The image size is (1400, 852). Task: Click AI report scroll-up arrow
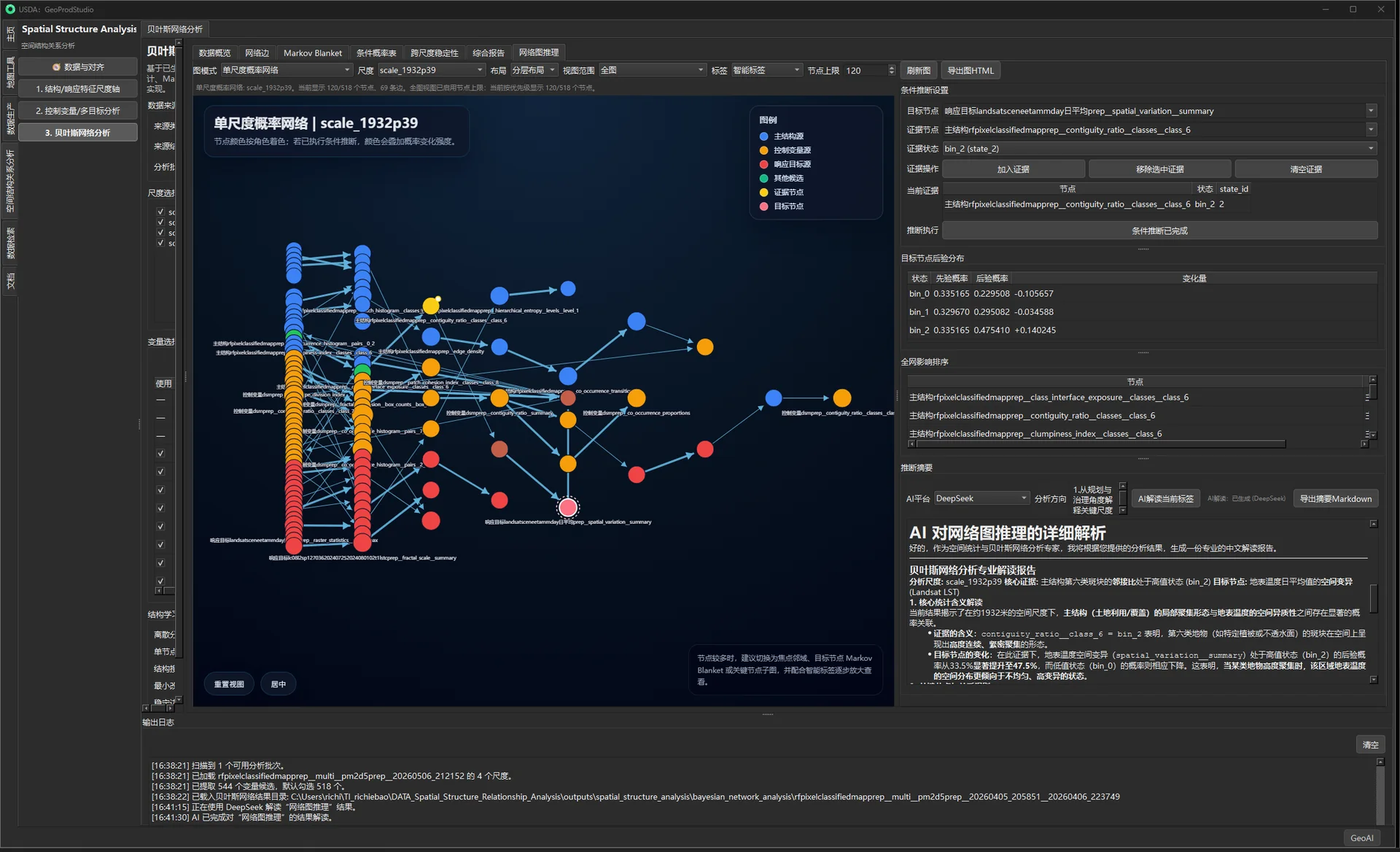[x=1374, y=524]
